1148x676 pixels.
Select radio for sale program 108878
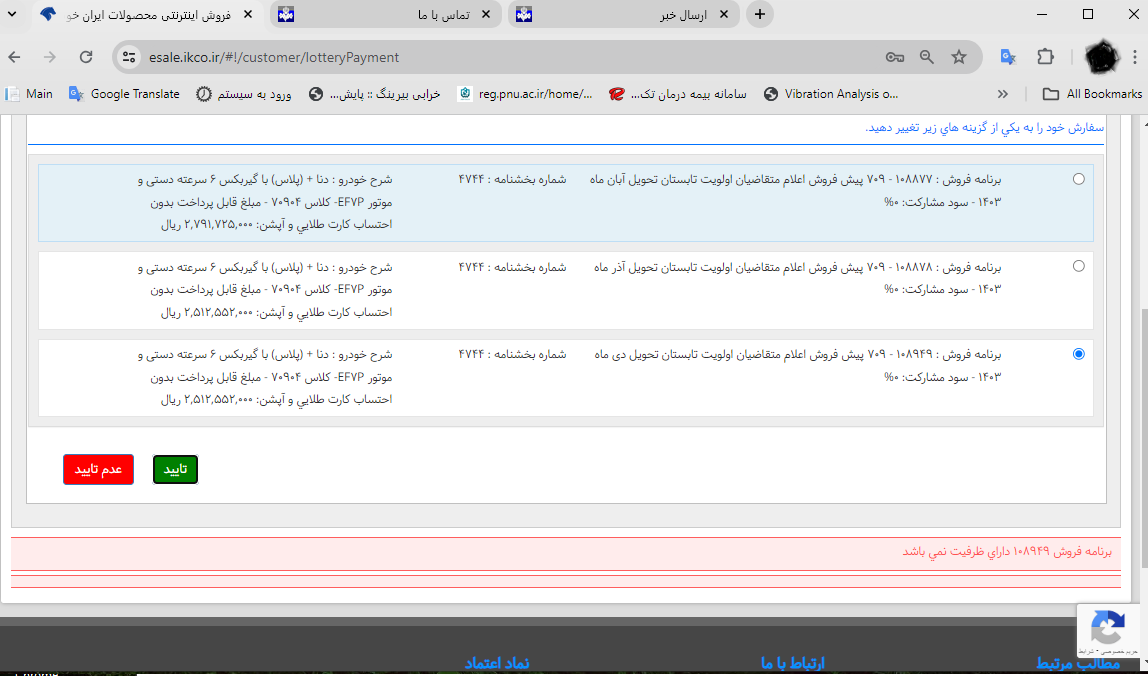click(1078, 266)
